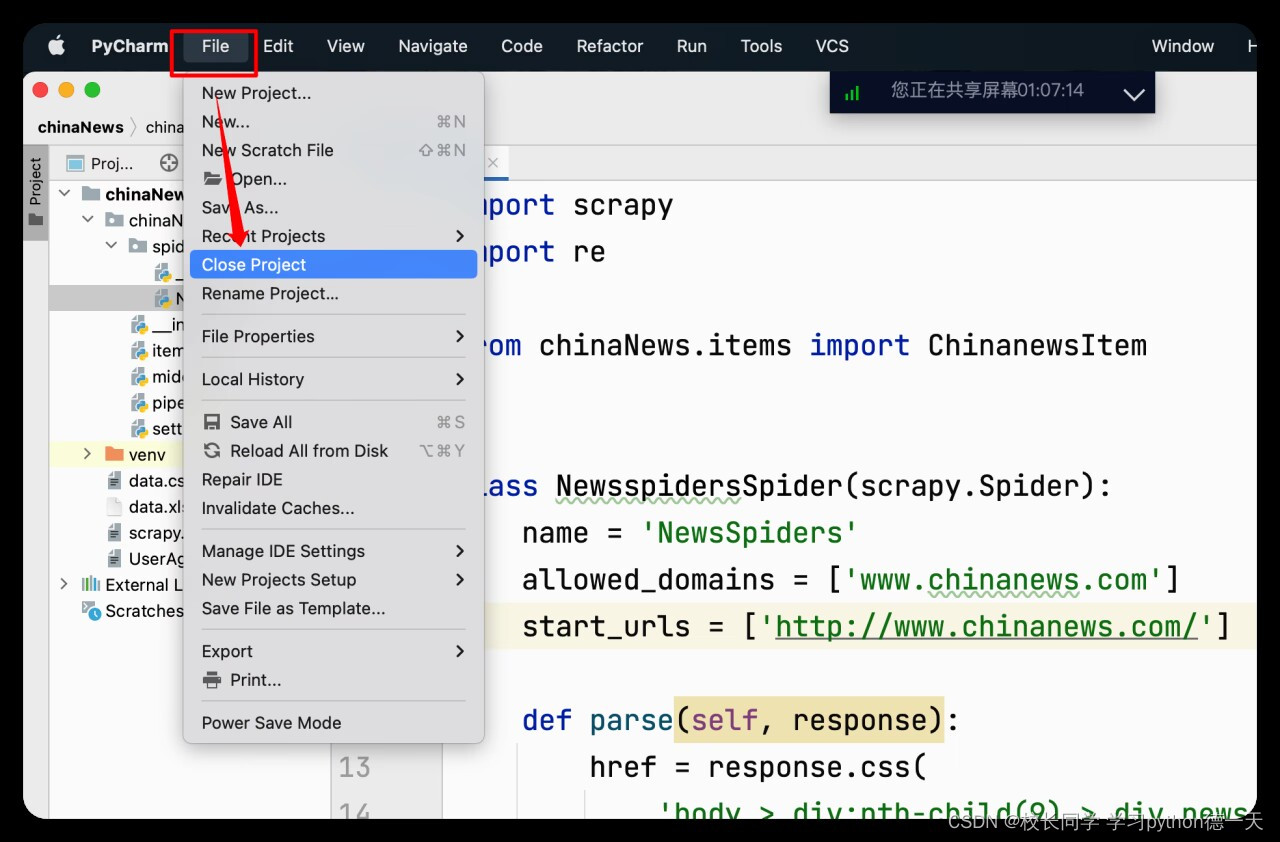Open the screen sharing dropdown chevron
1280x842 pixels.
(1134, 95)
